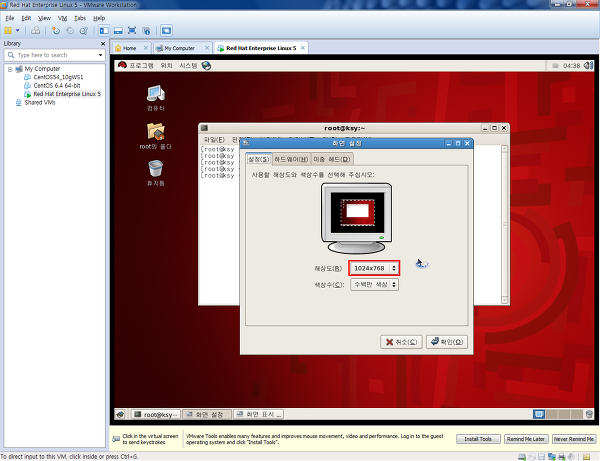Click the Unity mode toolbar icon

point(146,31)
